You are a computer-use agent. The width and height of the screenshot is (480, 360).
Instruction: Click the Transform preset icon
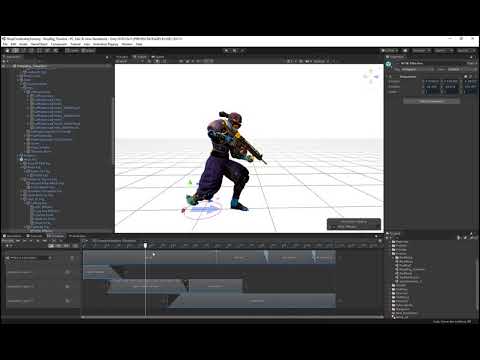tap(471, 77)
